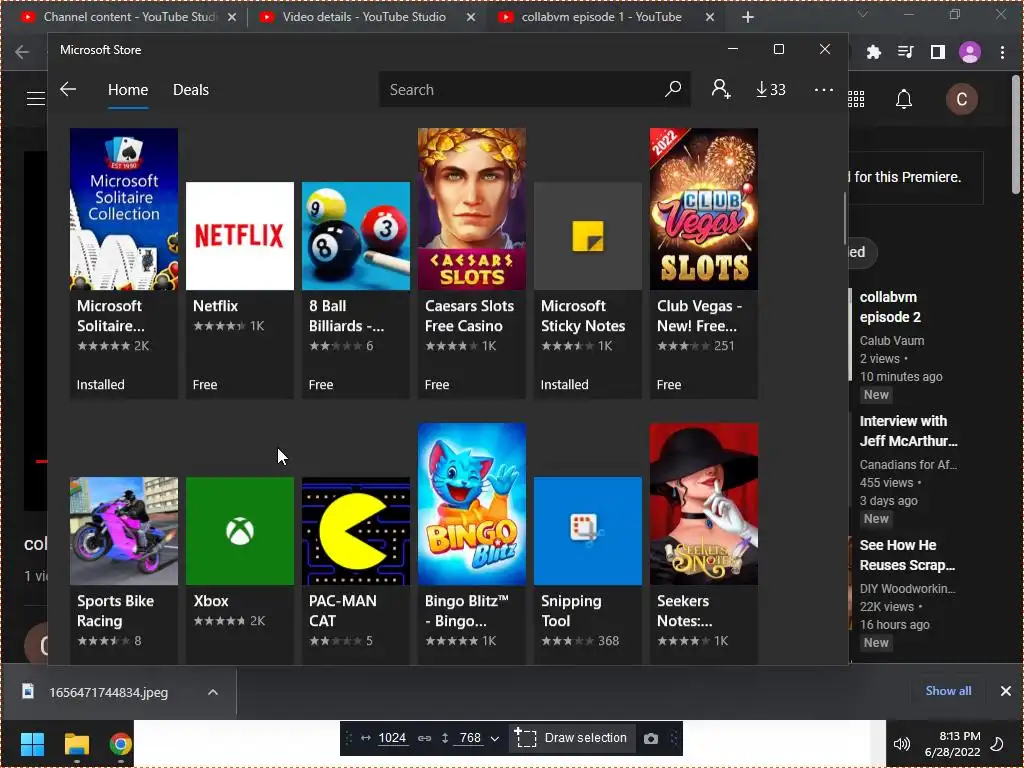
Task: Click Show all downloads
Action: (x=948, y=691)
